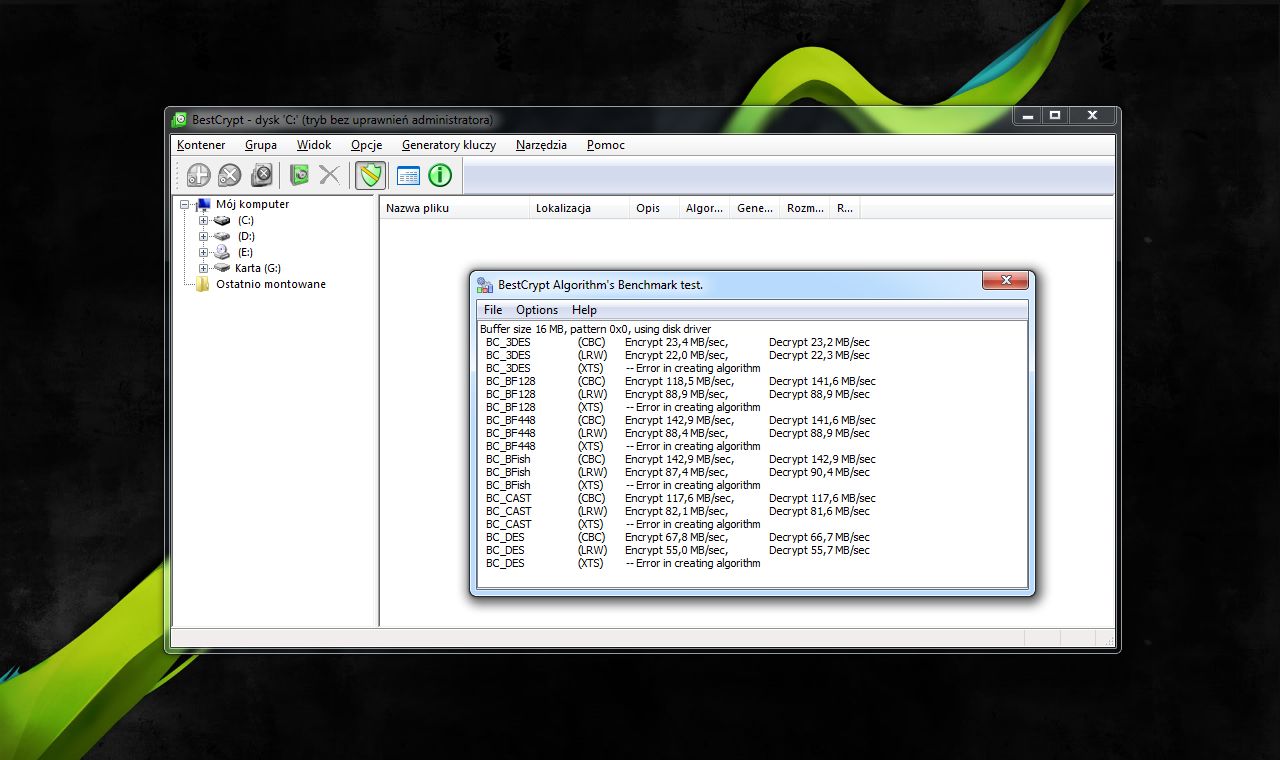1280x760 pixels.
Task: Open the Pomoc menu
Action: pos(606,145)
